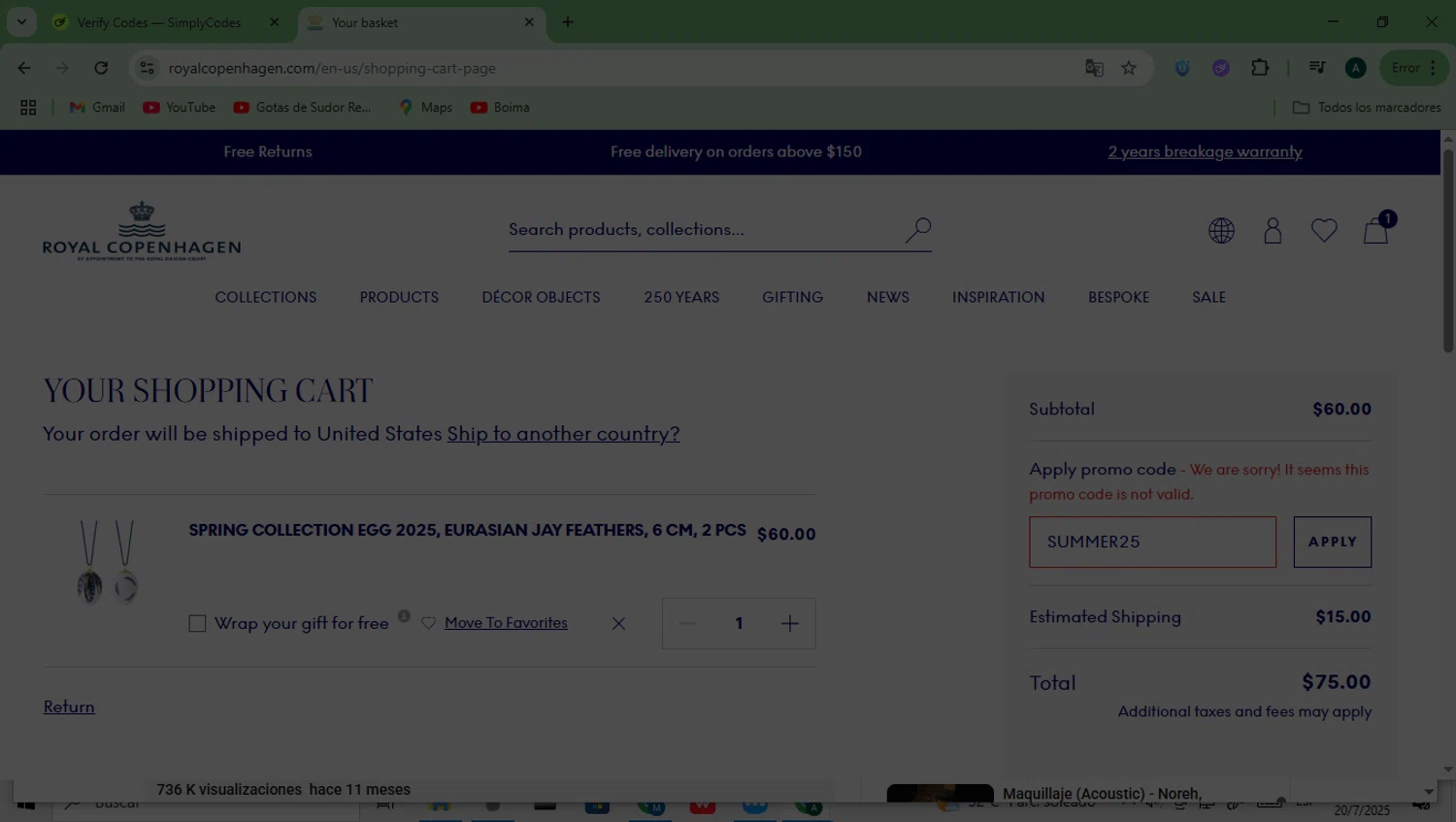Check Wrap your gift for free

197,623
